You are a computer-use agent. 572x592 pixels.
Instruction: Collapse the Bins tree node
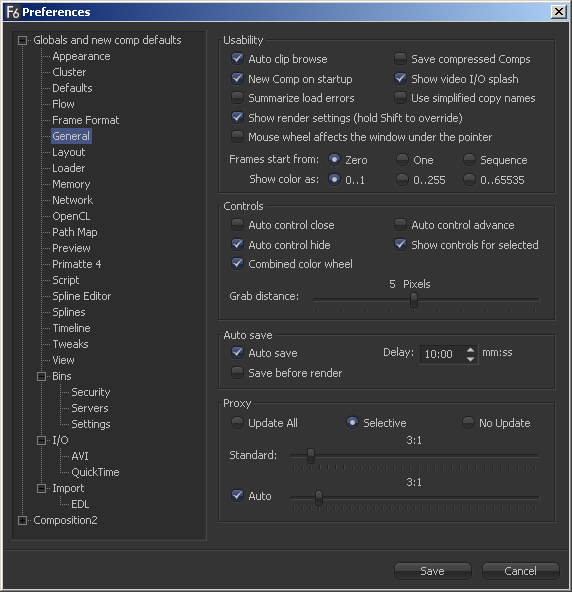click(x=42, y=376)
